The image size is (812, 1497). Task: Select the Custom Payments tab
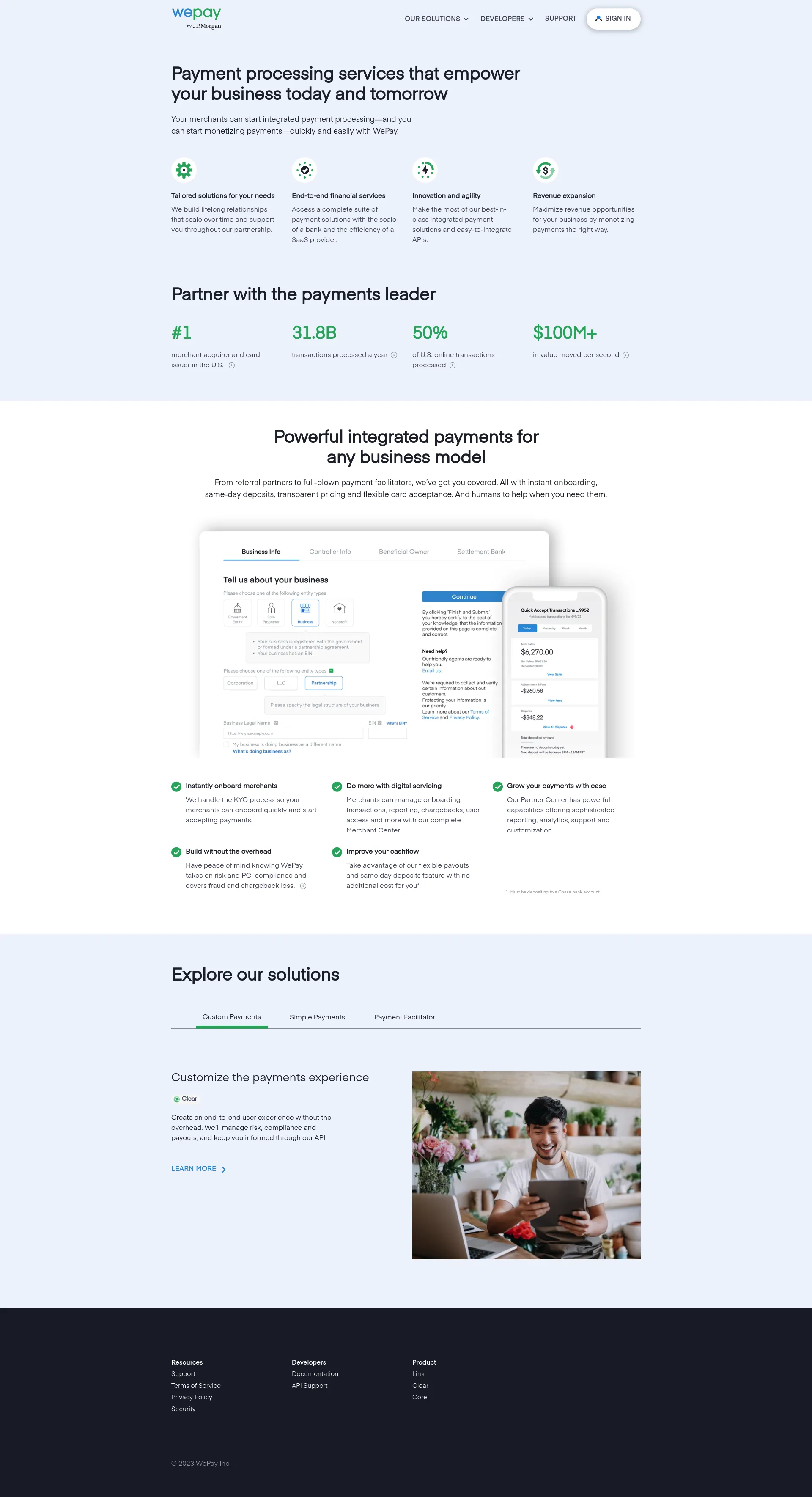tap(231, 1017)
